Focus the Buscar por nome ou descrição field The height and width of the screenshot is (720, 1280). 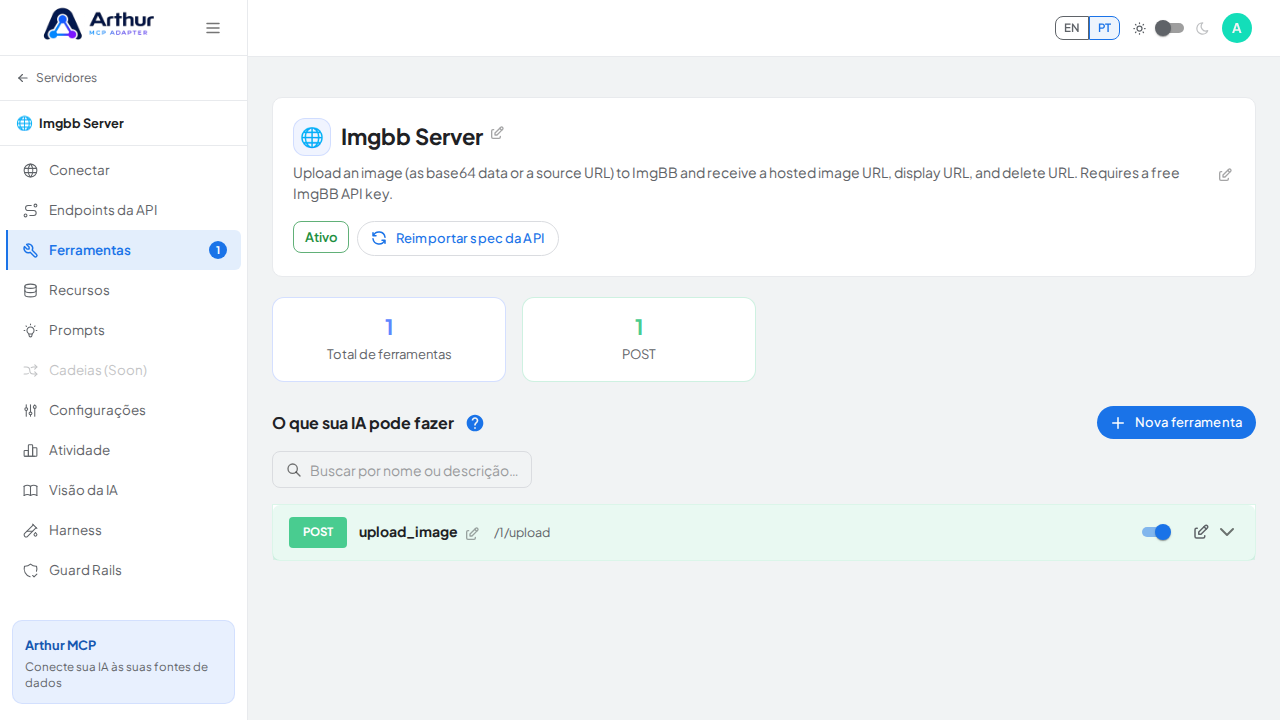point(402,470)
